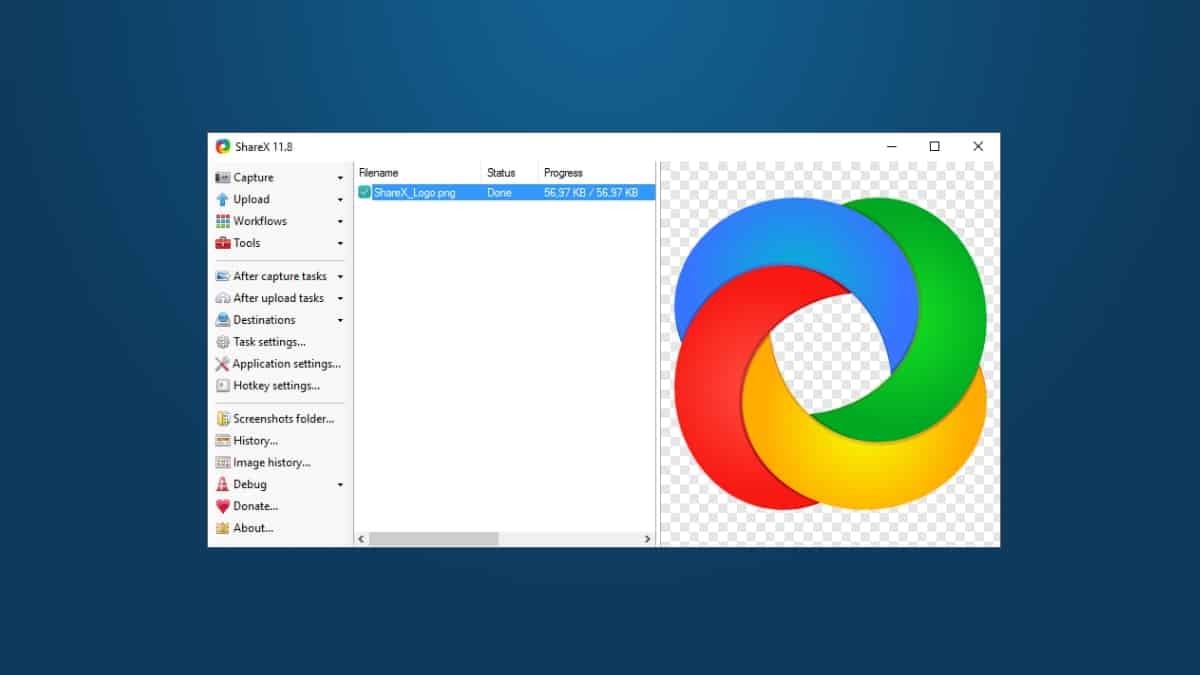1200x675 pixels.
Task: Expand the Workflows submenu arrow
Action: [340, 222]
